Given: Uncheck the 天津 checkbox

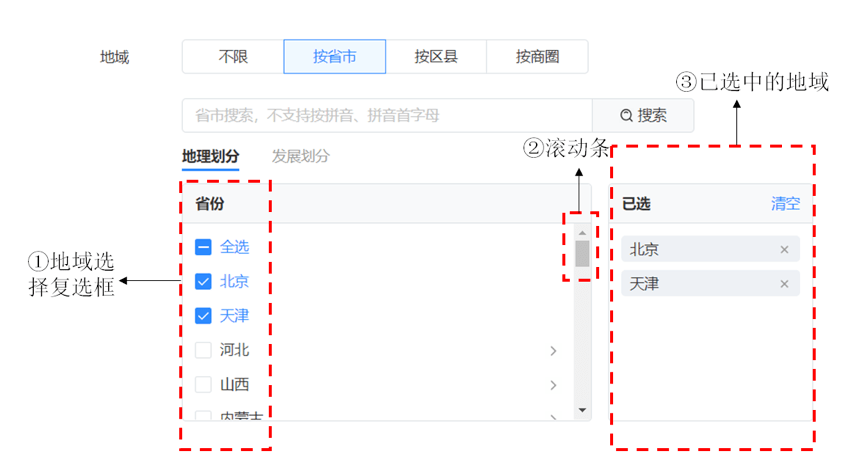Looking at the screenshot, I should point(203,316).
